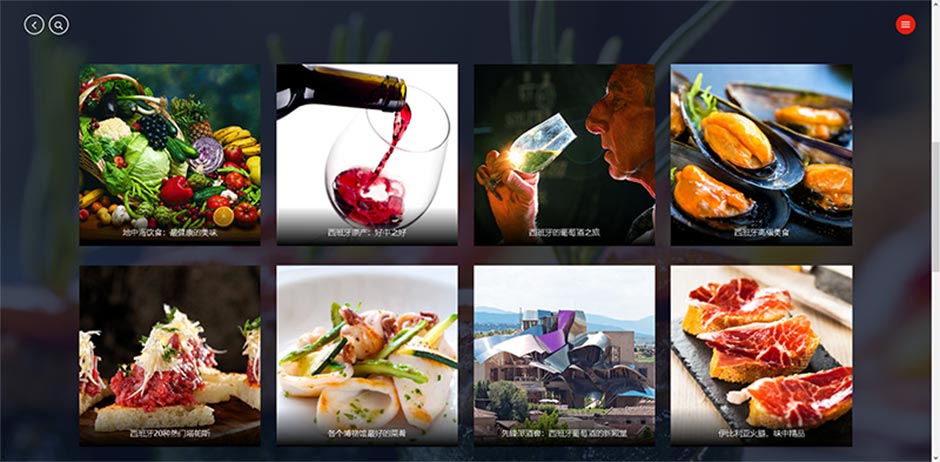Image resolution: width=940 pixels, height=462 pixels.
Task: Click the caption under the squid dish
Action: [x=367, y=433]
